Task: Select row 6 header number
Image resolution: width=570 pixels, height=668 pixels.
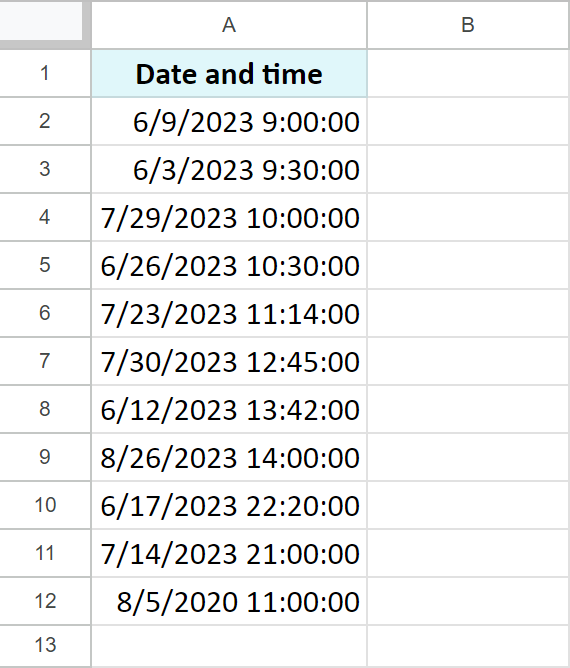Action: [45, 313]
